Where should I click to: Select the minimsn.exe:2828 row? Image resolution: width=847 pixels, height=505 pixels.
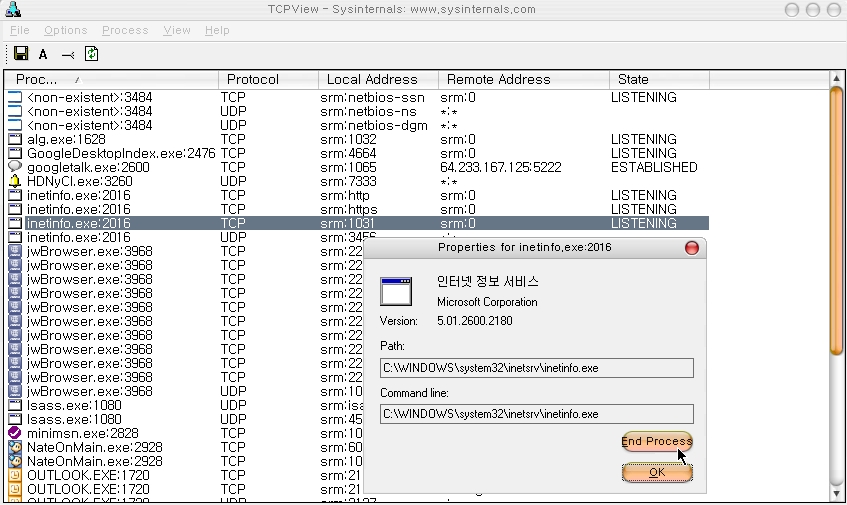point(184,433)
